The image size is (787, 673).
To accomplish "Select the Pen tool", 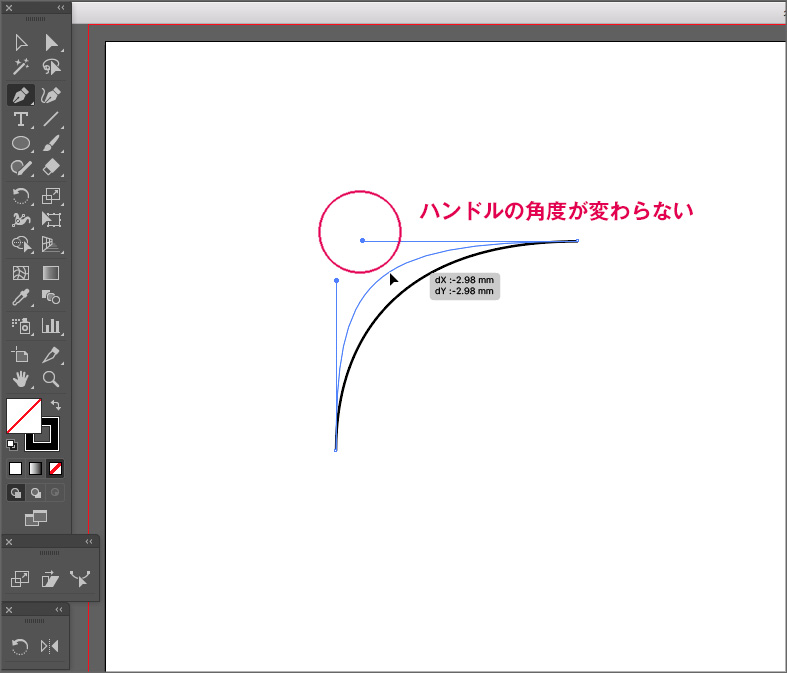I will [21, 95].
